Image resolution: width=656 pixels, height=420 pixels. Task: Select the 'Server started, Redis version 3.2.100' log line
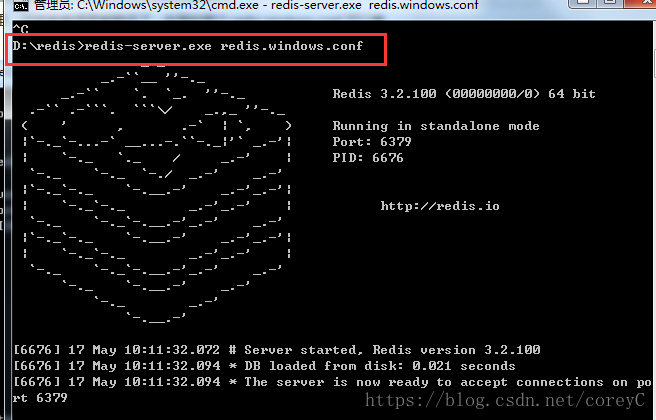pos(277,350)
